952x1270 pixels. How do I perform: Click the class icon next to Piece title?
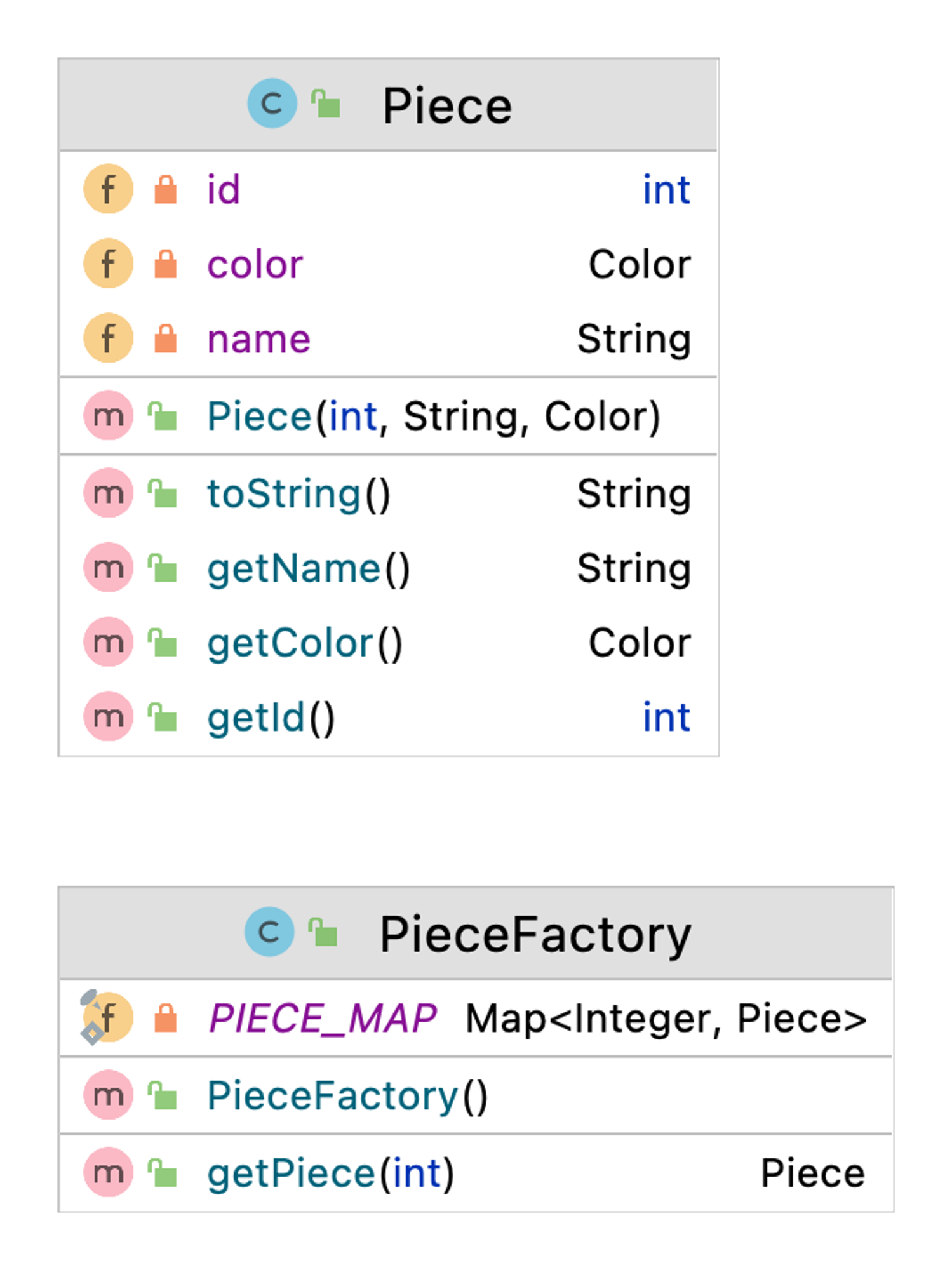click(x=272, y=104)
